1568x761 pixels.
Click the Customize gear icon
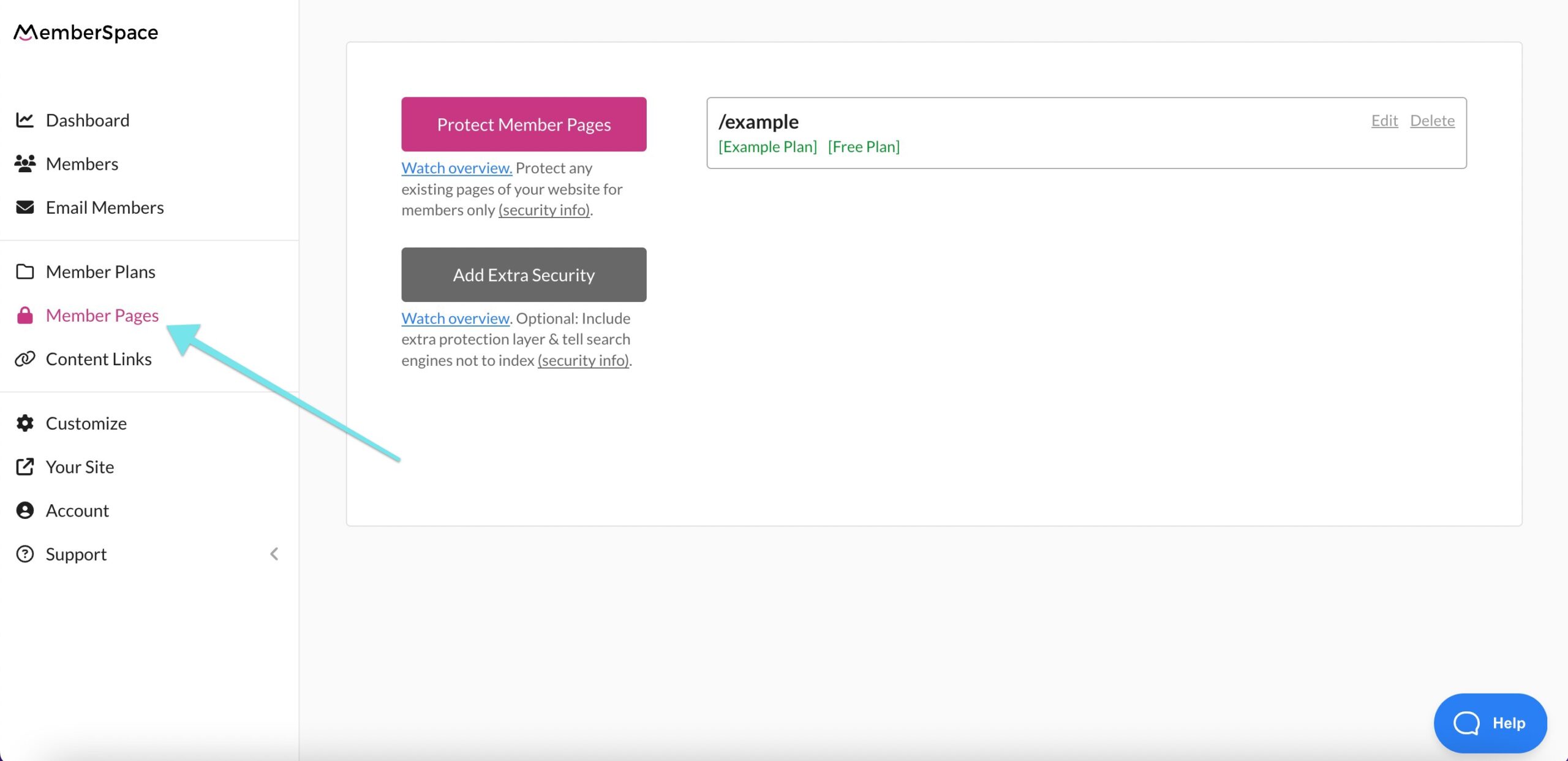pos(24,423)
